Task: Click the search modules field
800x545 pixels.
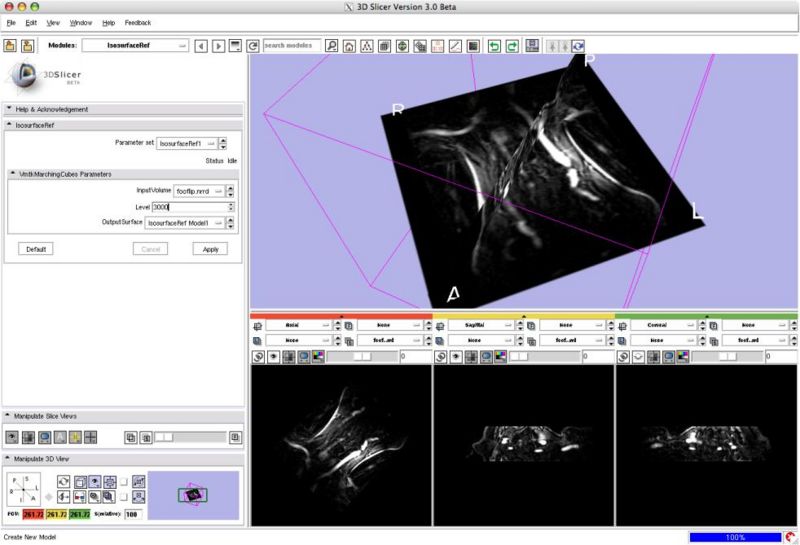Action: pos(292,45)
